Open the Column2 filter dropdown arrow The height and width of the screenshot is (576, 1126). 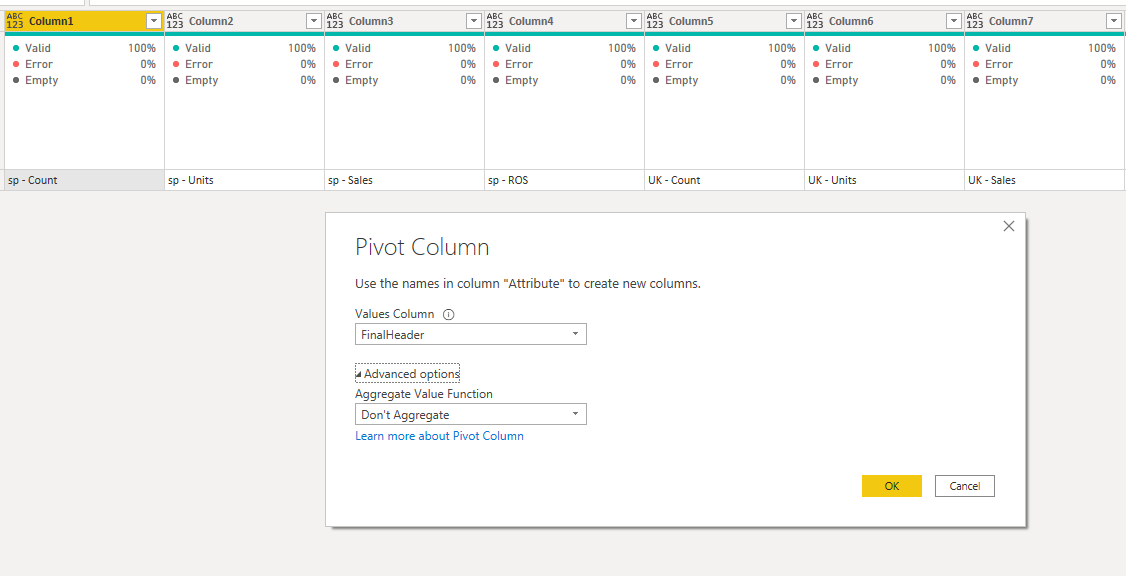314,22
